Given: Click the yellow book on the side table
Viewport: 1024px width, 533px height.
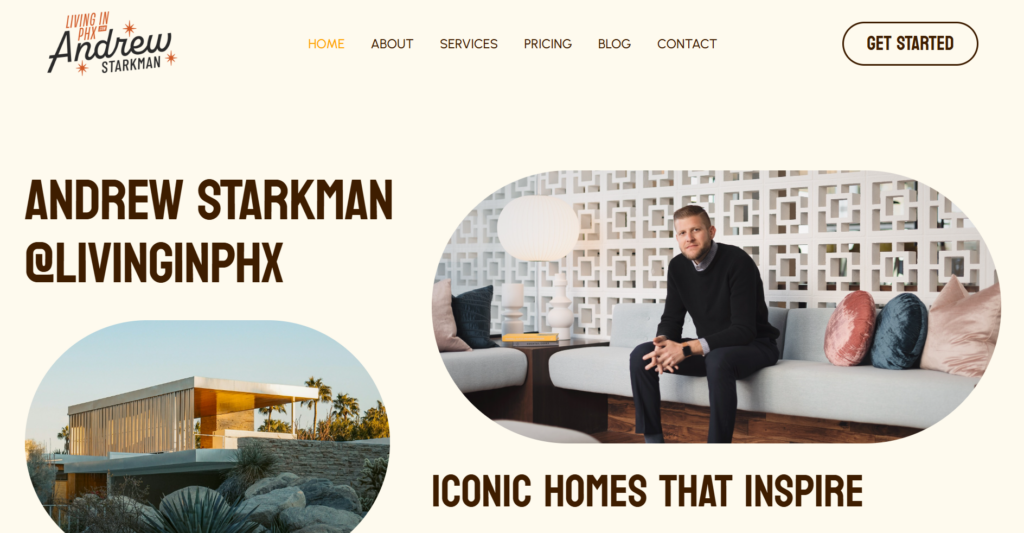Looking at the screenshot, I should pyautogui.click(x=530, y=338).
